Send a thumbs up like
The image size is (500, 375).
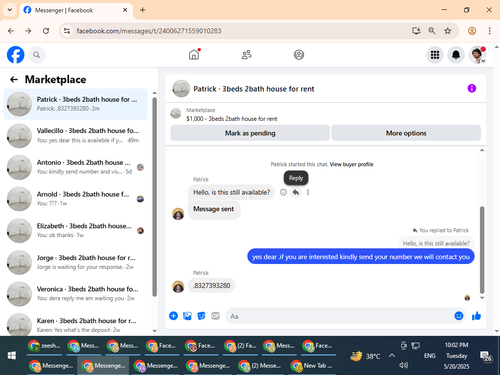pyautogui.click(x=476, y=316)
